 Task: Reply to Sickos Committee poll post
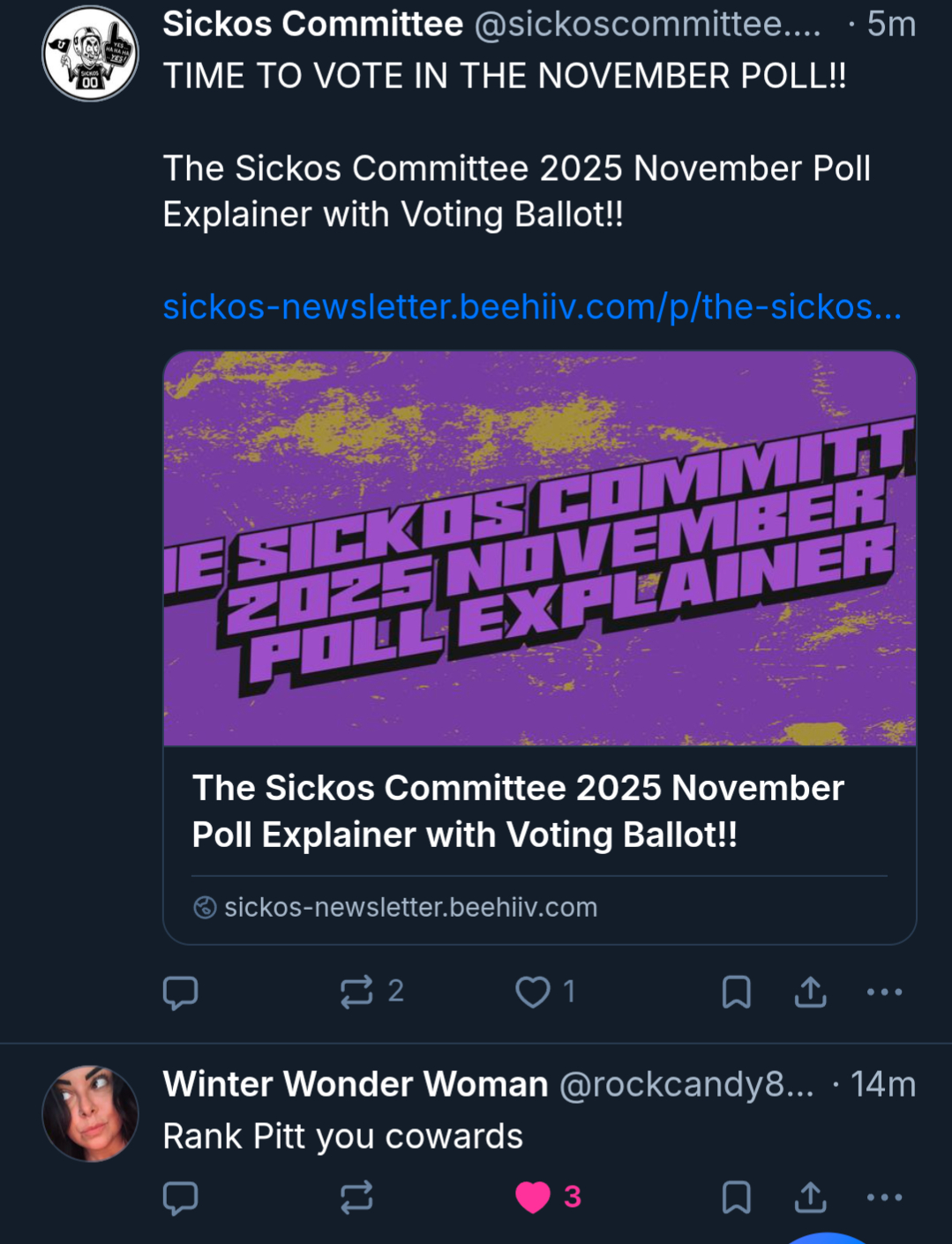[x=181, y=993]
